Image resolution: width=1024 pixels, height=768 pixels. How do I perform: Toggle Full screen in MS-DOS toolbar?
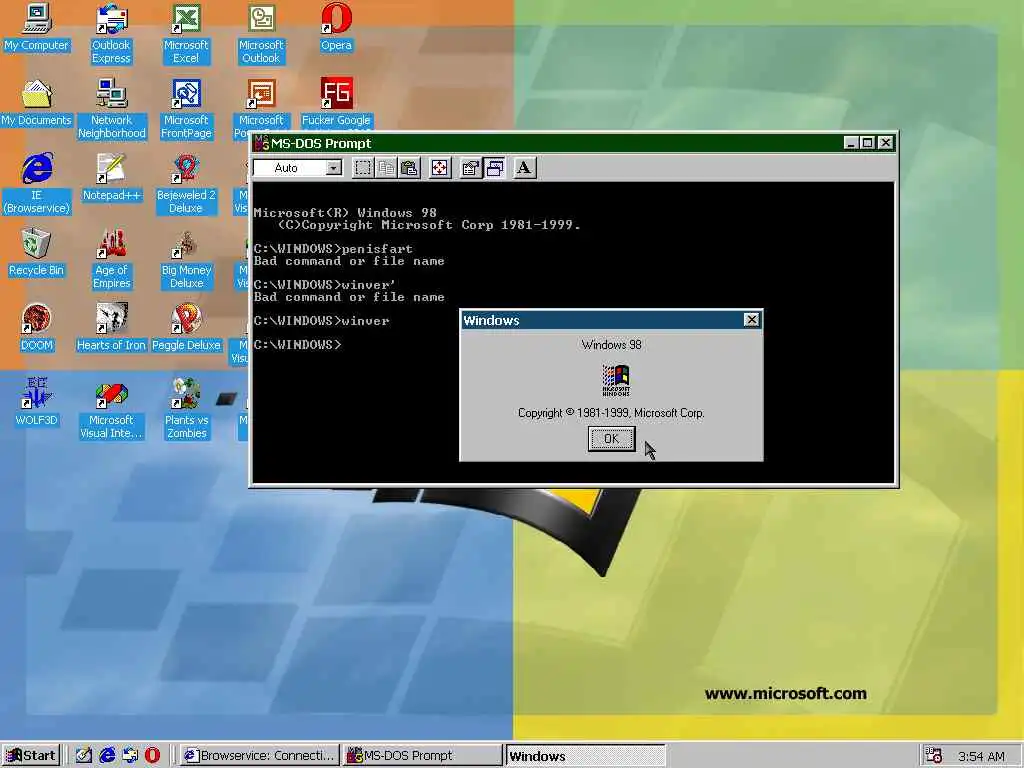(440, 168)
